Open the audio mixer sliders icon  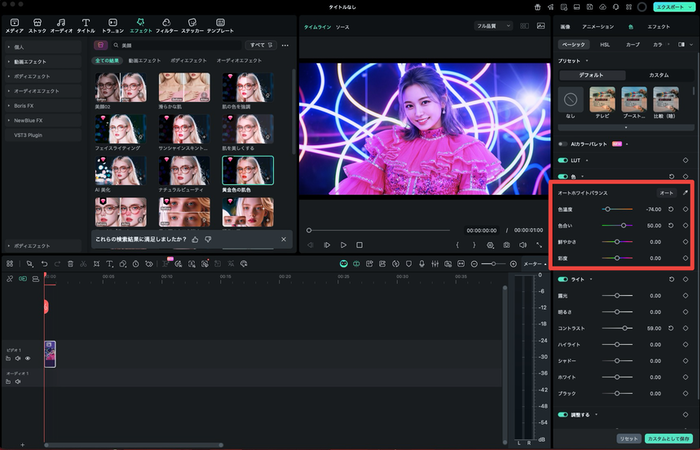(x=435, y=264)
